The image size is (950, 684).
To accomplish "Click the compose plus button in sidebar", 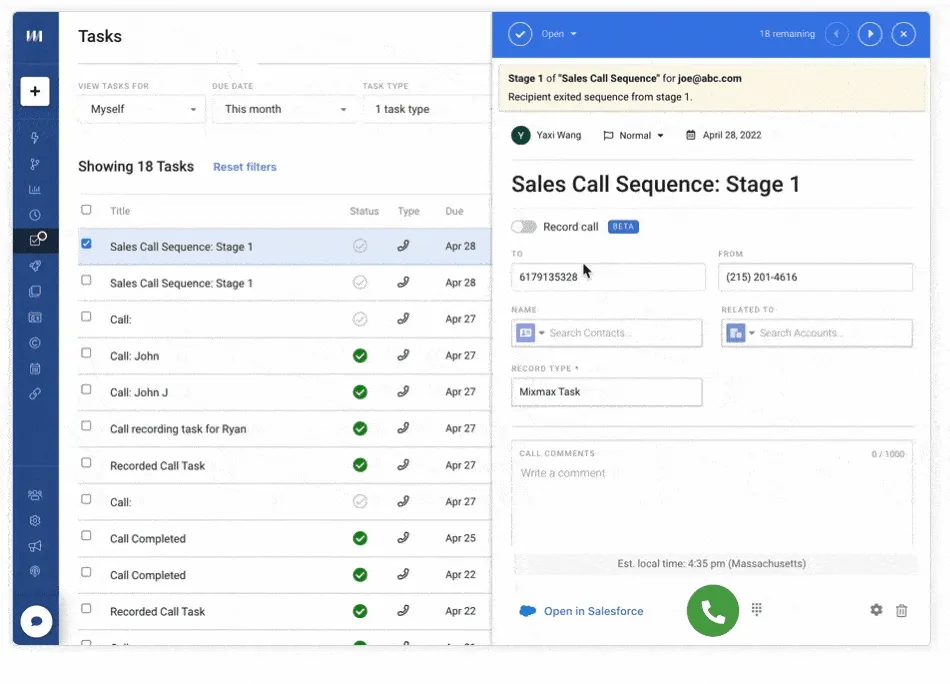I will [35, 91].
